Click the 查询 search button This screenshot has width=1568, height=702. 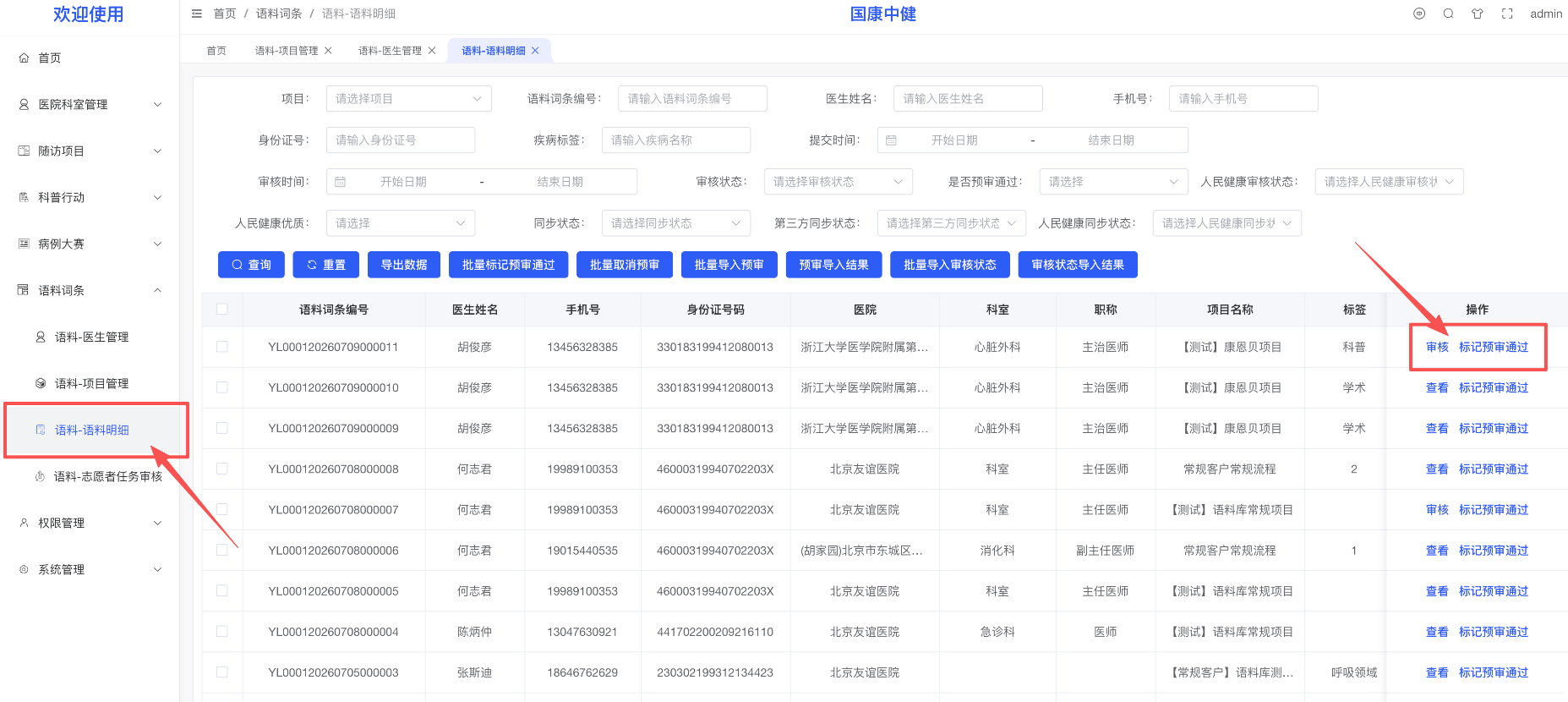[x=251, y=265]
